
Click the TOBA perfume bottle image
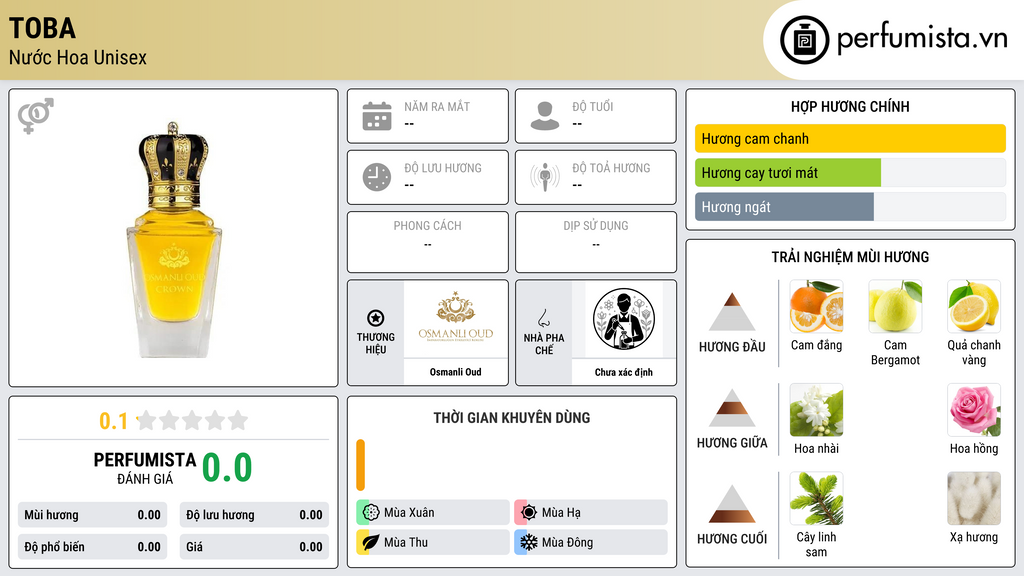coord(174,240)
